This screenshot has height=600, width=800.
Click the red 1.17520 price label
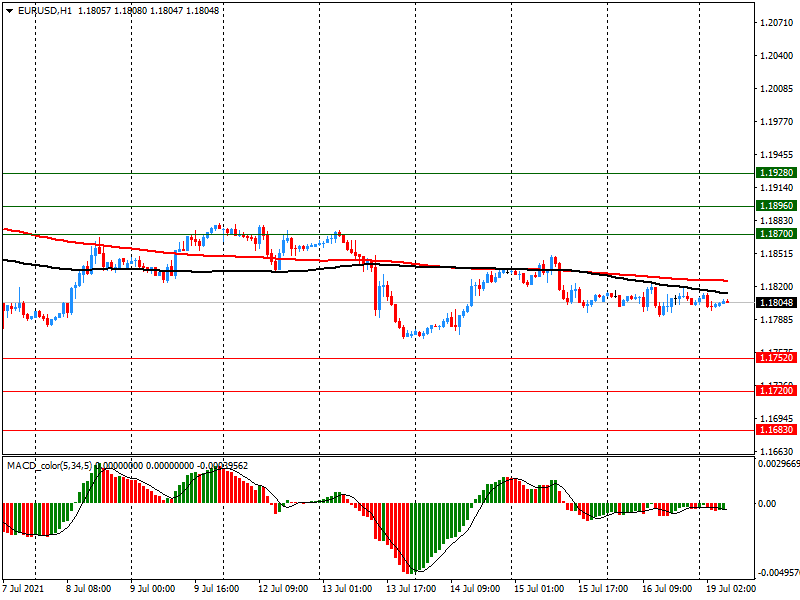point(776,358)
